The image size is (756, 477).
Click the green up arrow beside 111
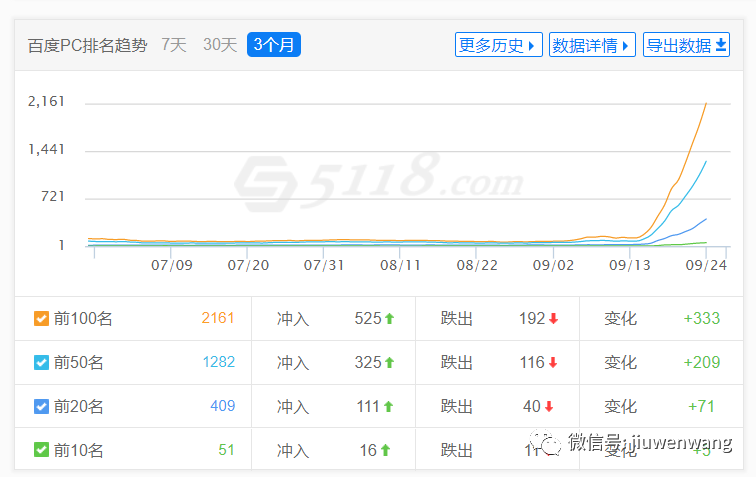coord(388,407)
